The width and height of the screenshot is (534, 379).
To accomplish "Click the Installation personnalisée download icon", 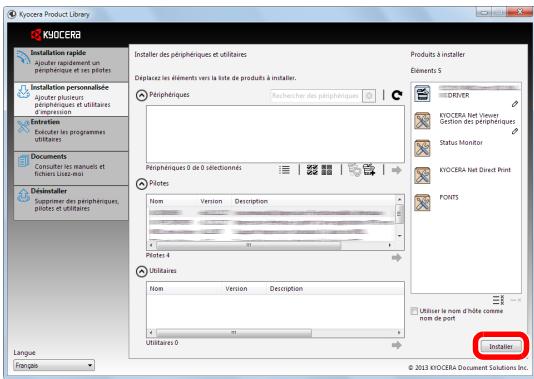I will click(23, 92).
